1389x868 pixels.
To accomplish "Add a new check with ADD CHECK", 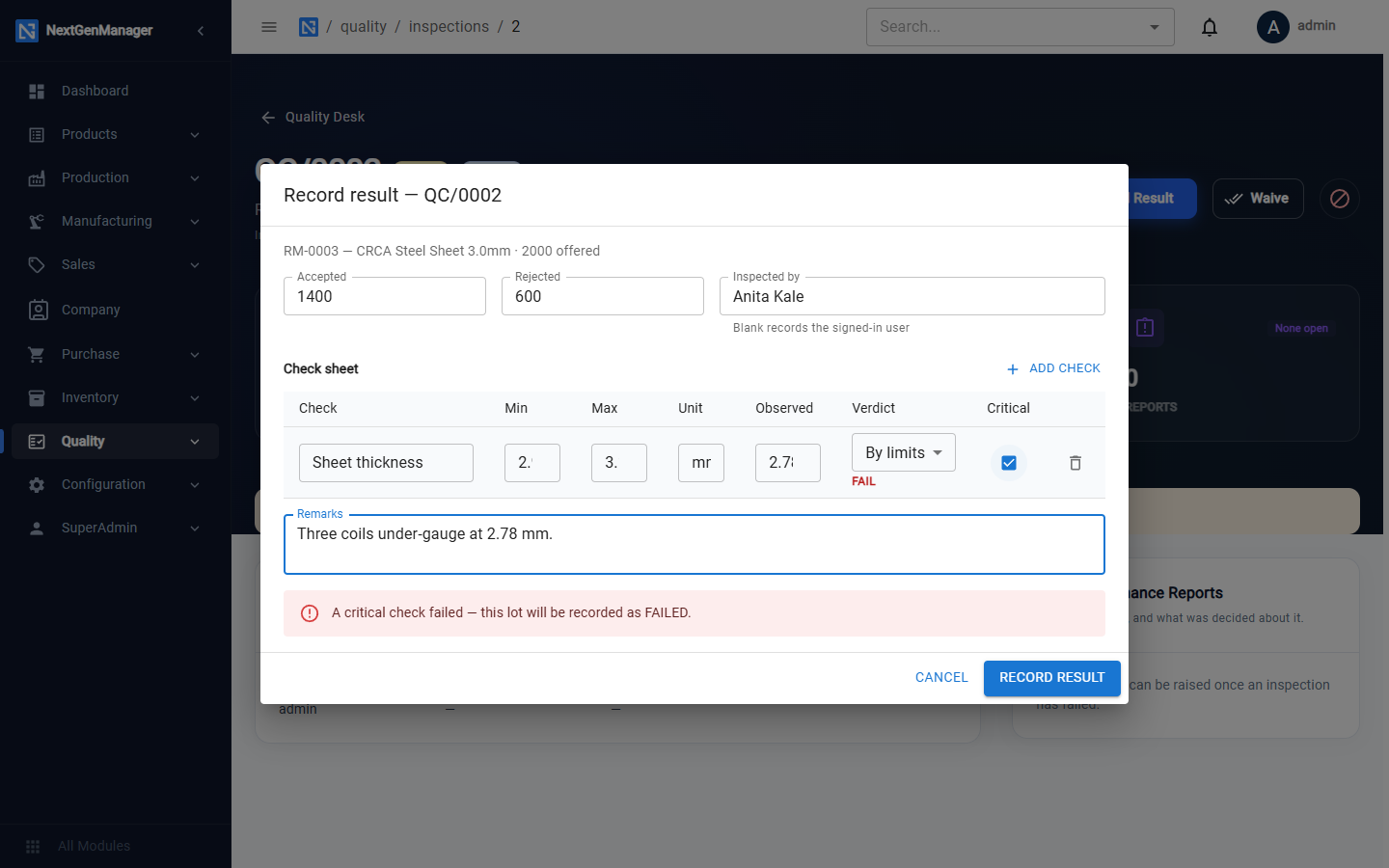I will pos(1053,368).
